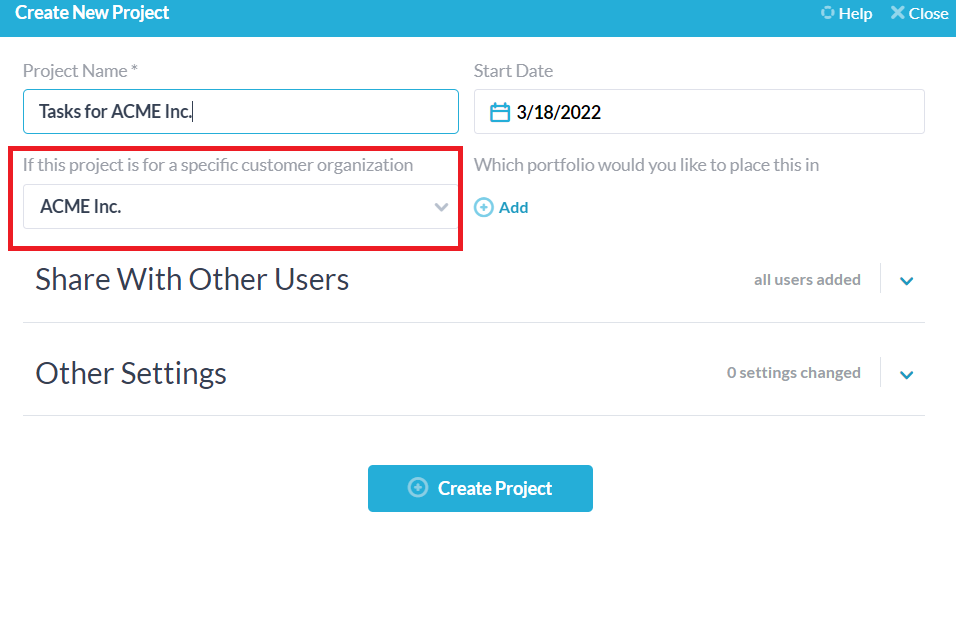Open the customer organization dropdown arrow
Image resolution: width=956 pixels, height=643 pixels.
click(x=441, y=207)
